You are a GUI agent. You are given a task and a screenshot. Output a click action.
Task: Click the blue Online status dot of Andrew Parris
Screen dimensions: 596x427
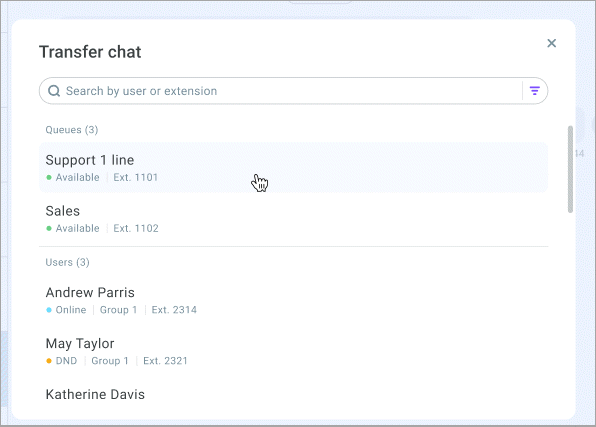click(x=49, y=310)
